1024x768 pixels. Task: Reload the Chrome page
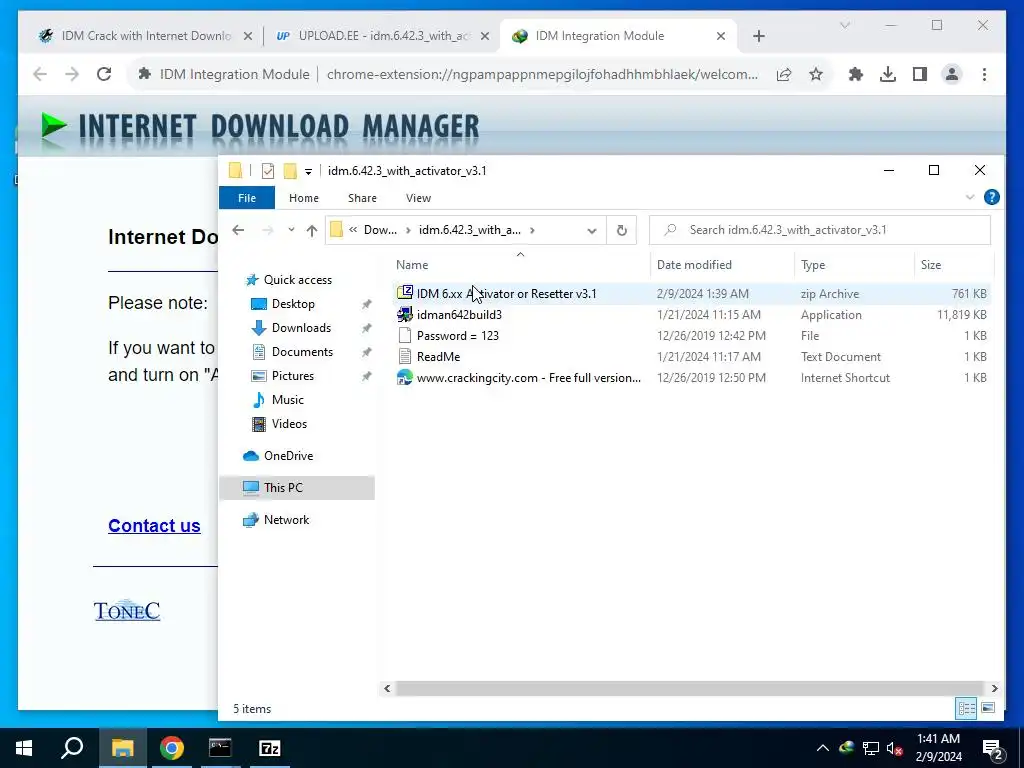pos(104,74)
